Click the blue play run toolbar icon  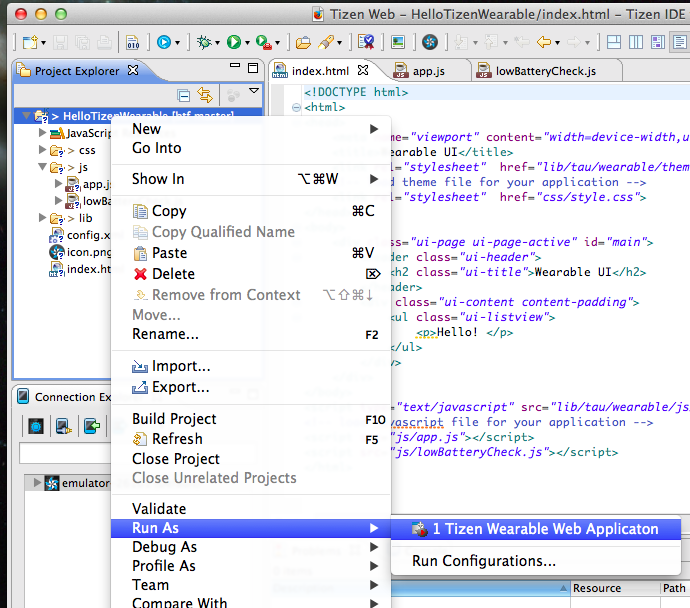pyautogui.click(x=164, y=42)
